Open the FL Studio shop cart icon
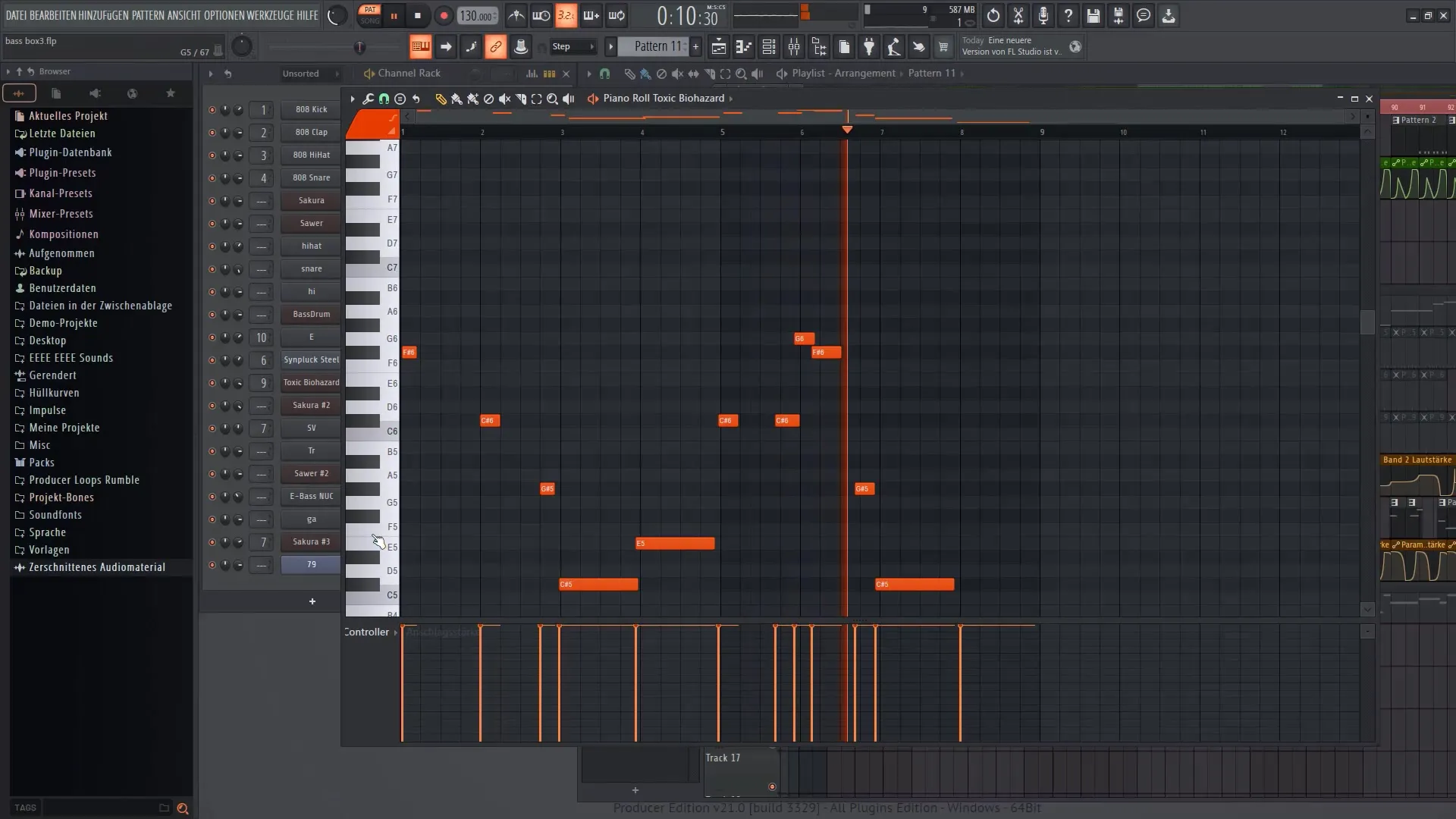The height and width of the screenshot is (819, 1456). [x=943, y=47]
